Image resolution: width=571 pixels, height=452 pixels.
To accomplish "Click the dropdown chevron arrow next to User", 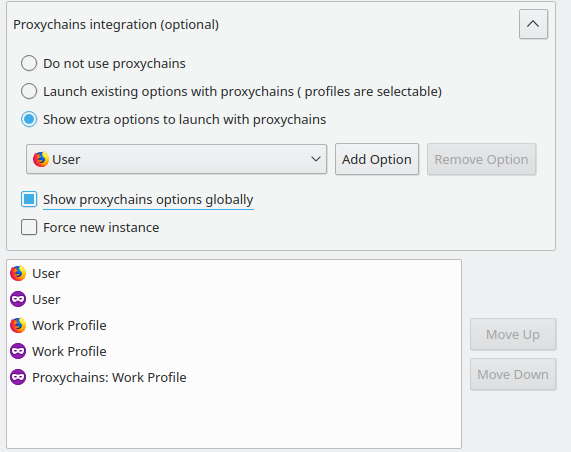I will tap(316, 159).
